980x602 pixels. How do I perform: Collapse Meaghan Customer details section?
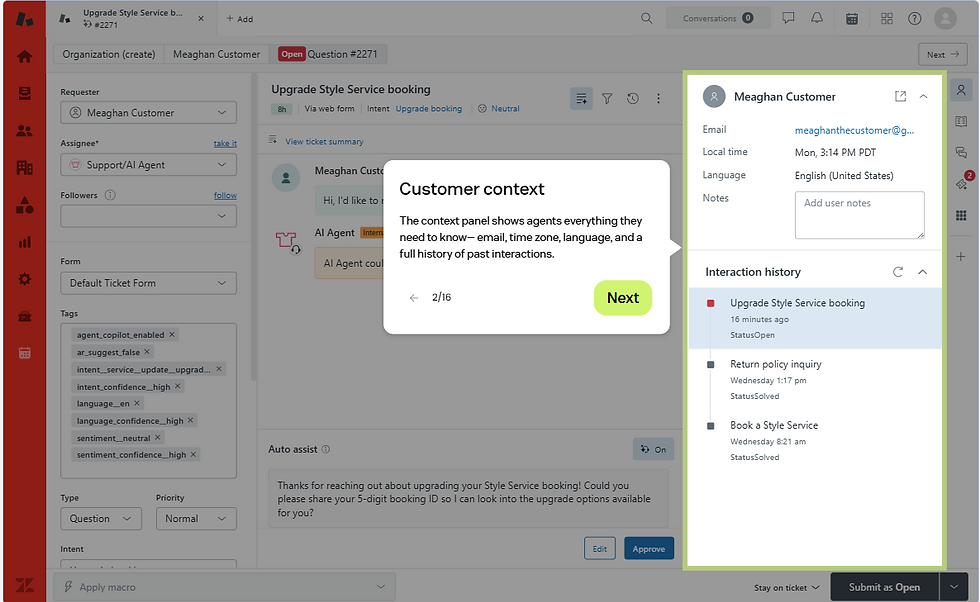(923, 96)
